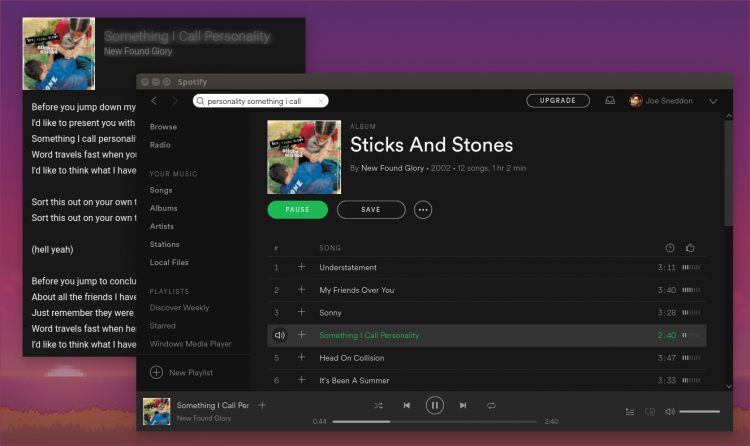Open Browse in the sidebar
The image size is (750, 446).
pos(163,127)
